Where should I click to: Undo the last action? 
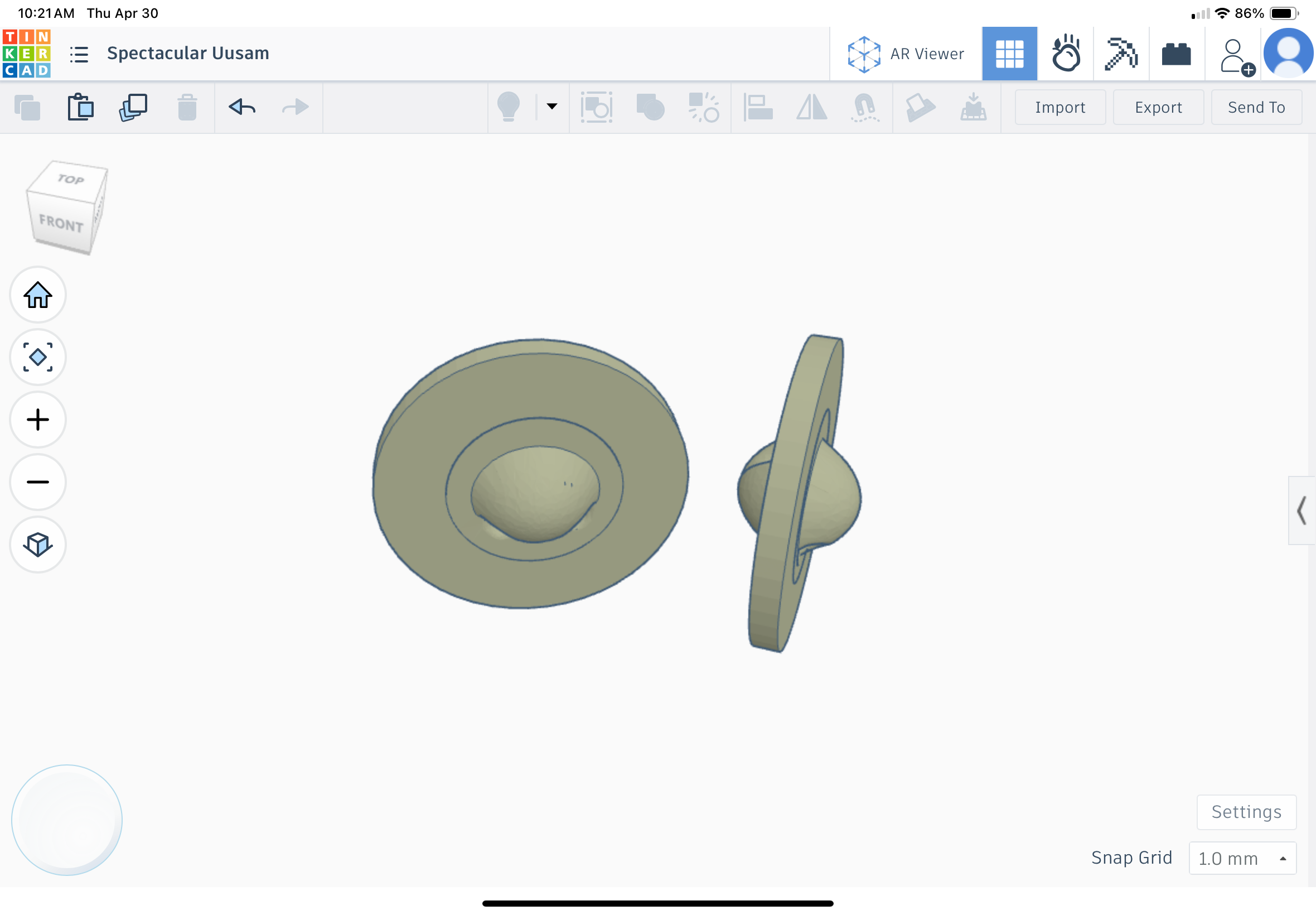coord(242,107)
